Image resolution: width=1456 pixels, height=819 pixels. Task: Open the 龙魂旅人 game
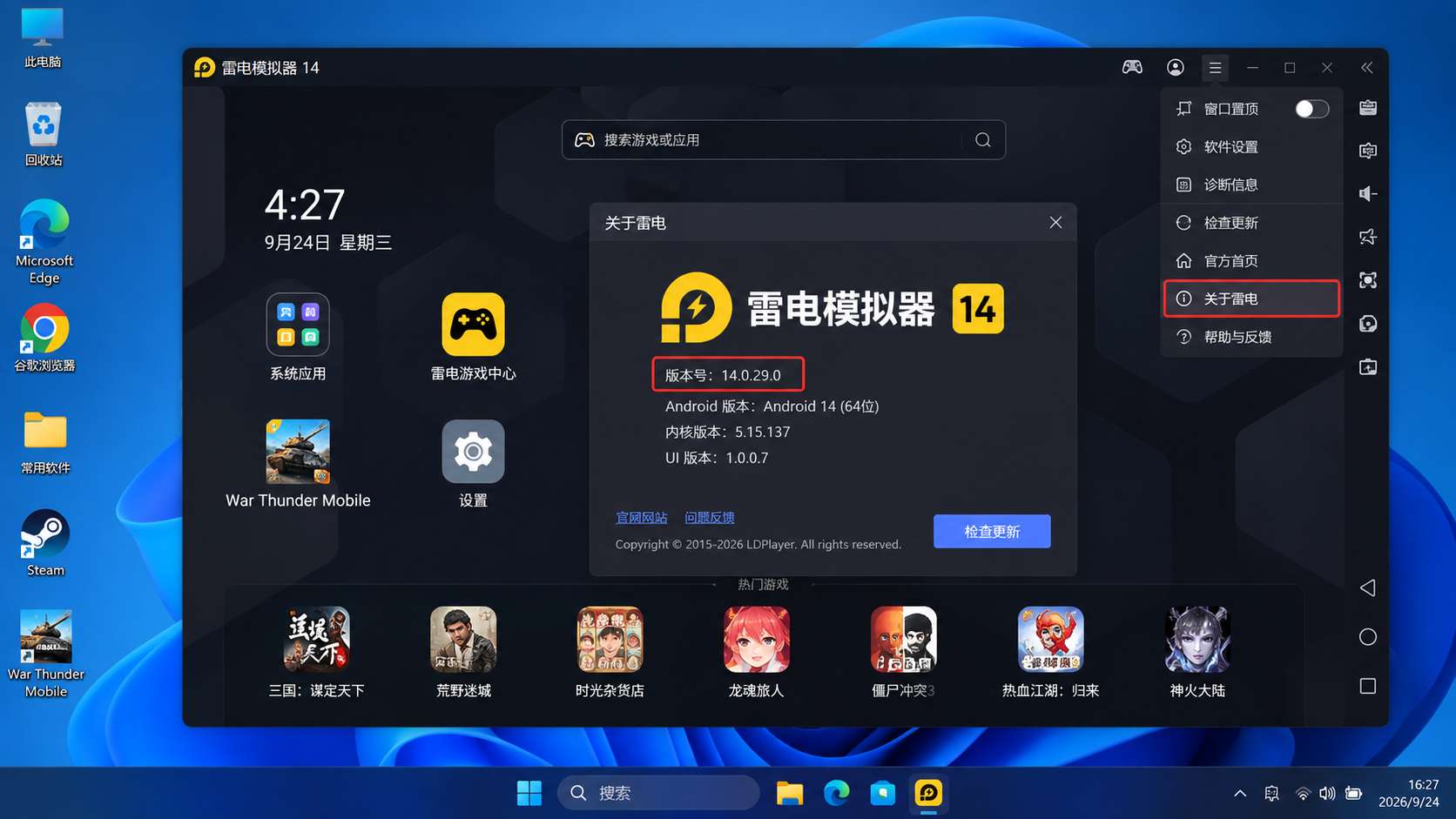coord(756,653)
